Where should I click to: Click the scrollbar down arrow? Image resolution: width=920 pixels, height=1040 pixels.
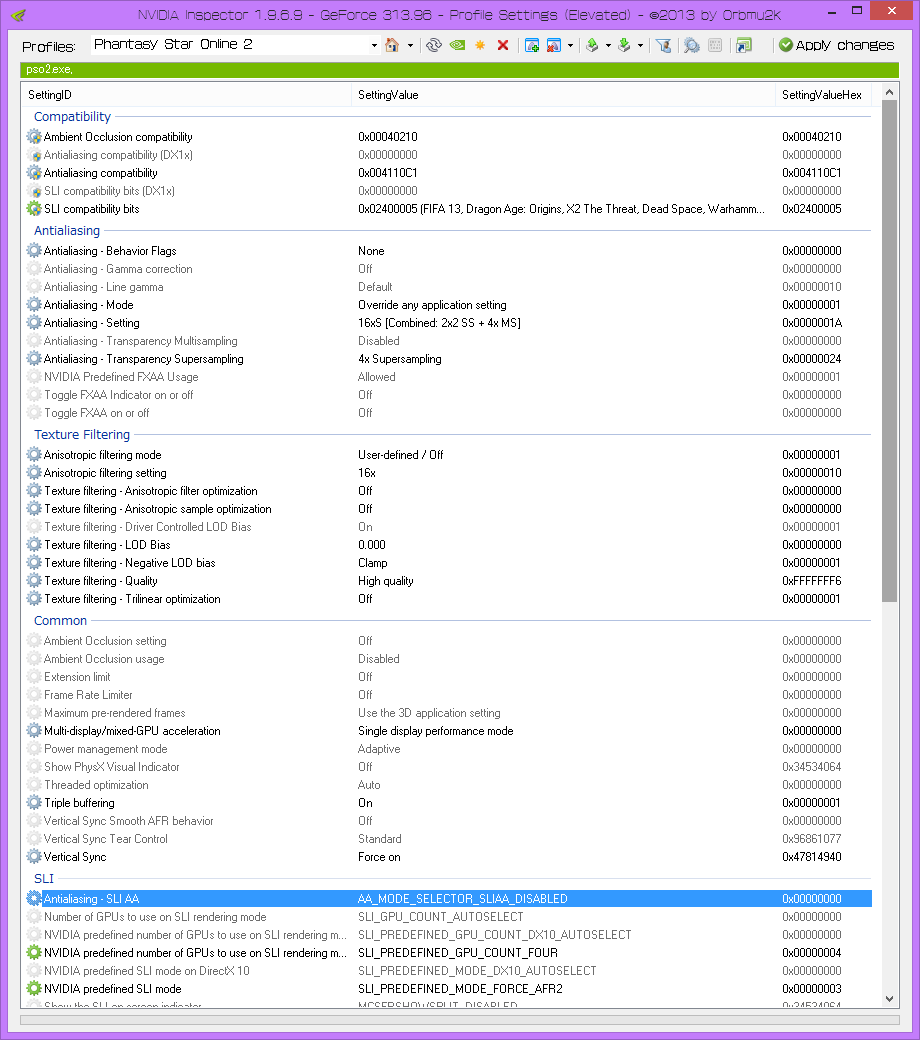[889, 999]
